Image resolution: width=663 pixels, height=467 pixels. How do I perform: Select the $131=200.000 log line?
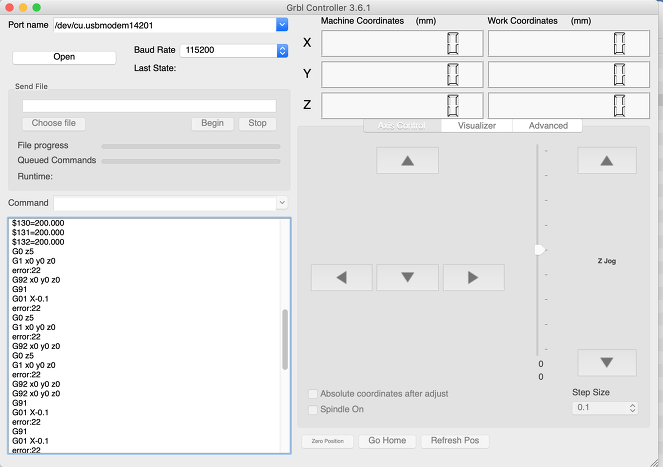point(38,232)
